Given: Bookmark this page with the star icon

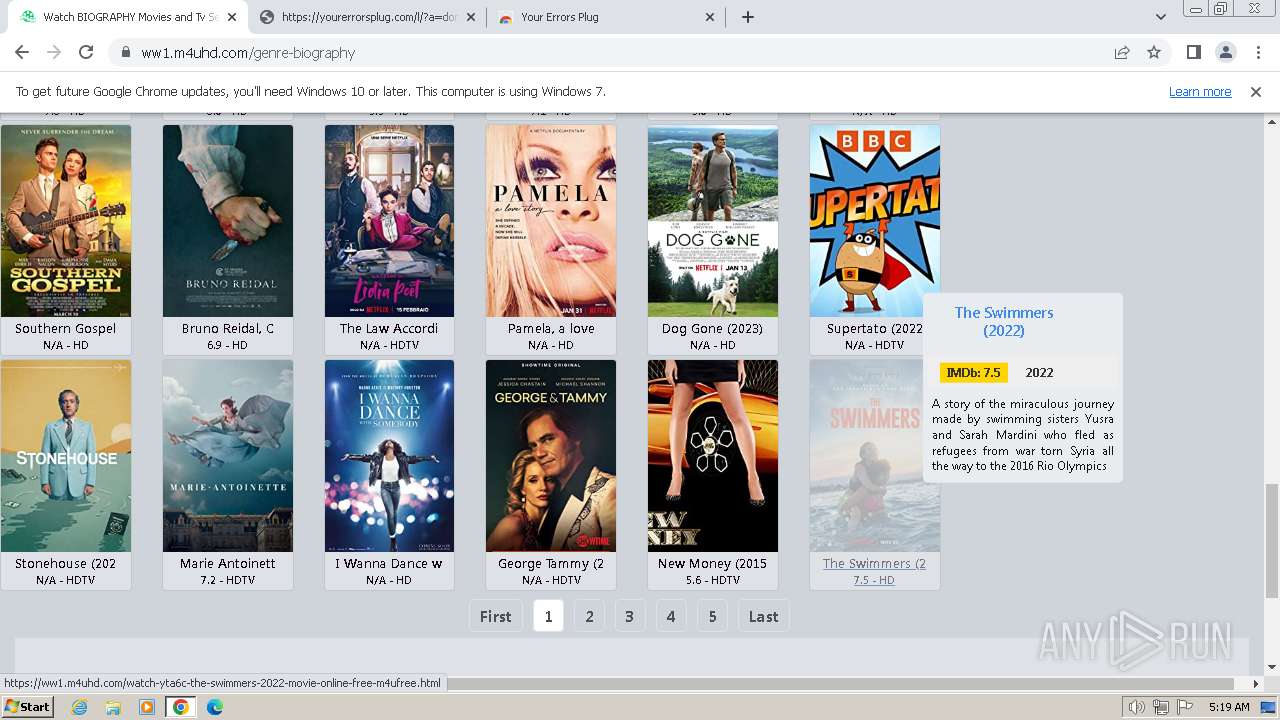Looking at the screenshot, I should point(1154,52).
